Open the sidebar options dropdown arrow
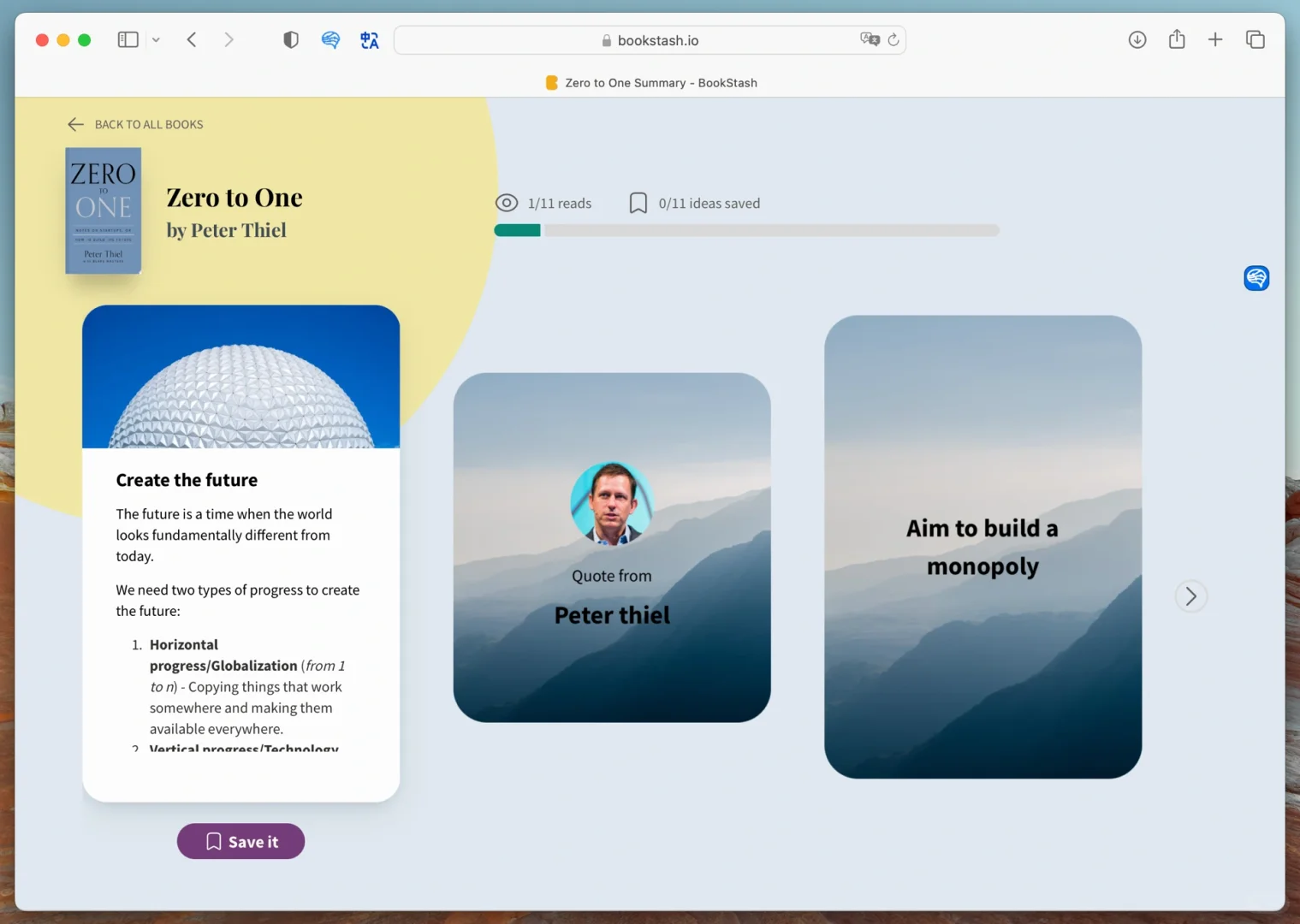The height and width of the screenshot is (924, 1300). [156, 39]
